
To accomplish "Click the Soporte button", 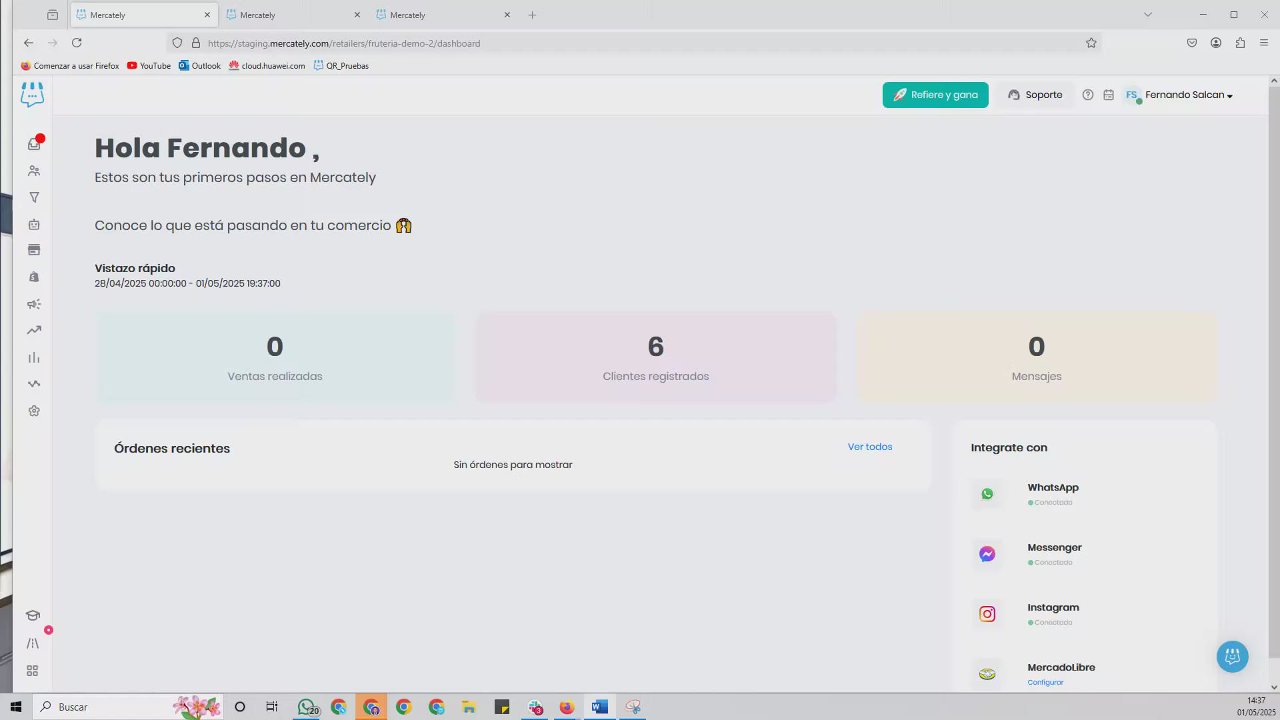I will tap(1035, 95).
